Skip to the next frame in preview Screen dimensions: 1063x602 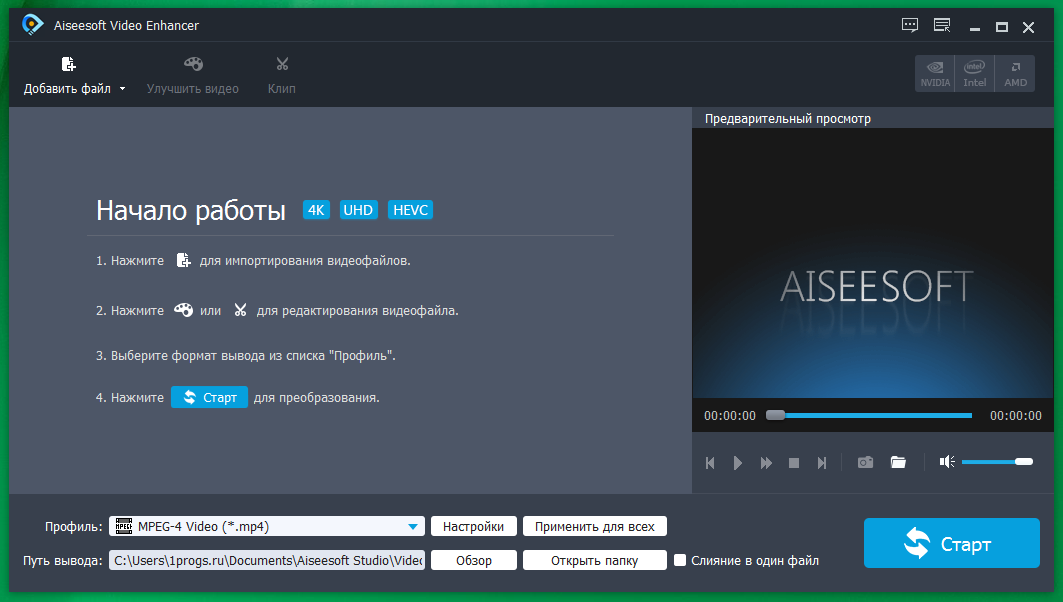(x=822, y=463)
